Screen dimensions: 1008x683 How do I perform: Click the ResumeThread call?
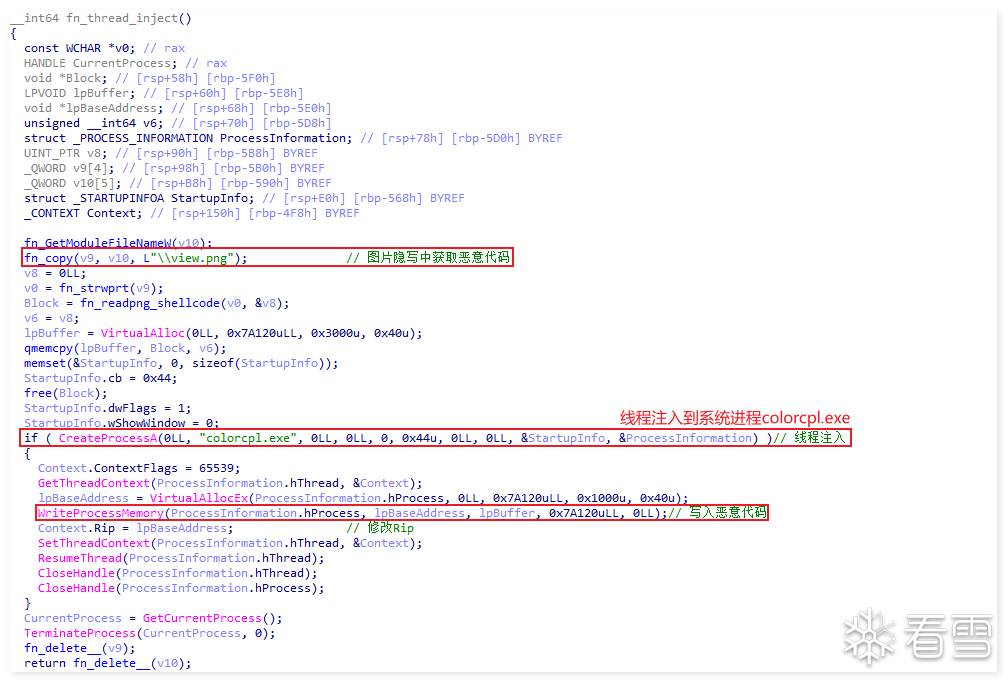(x=181, y=558)
